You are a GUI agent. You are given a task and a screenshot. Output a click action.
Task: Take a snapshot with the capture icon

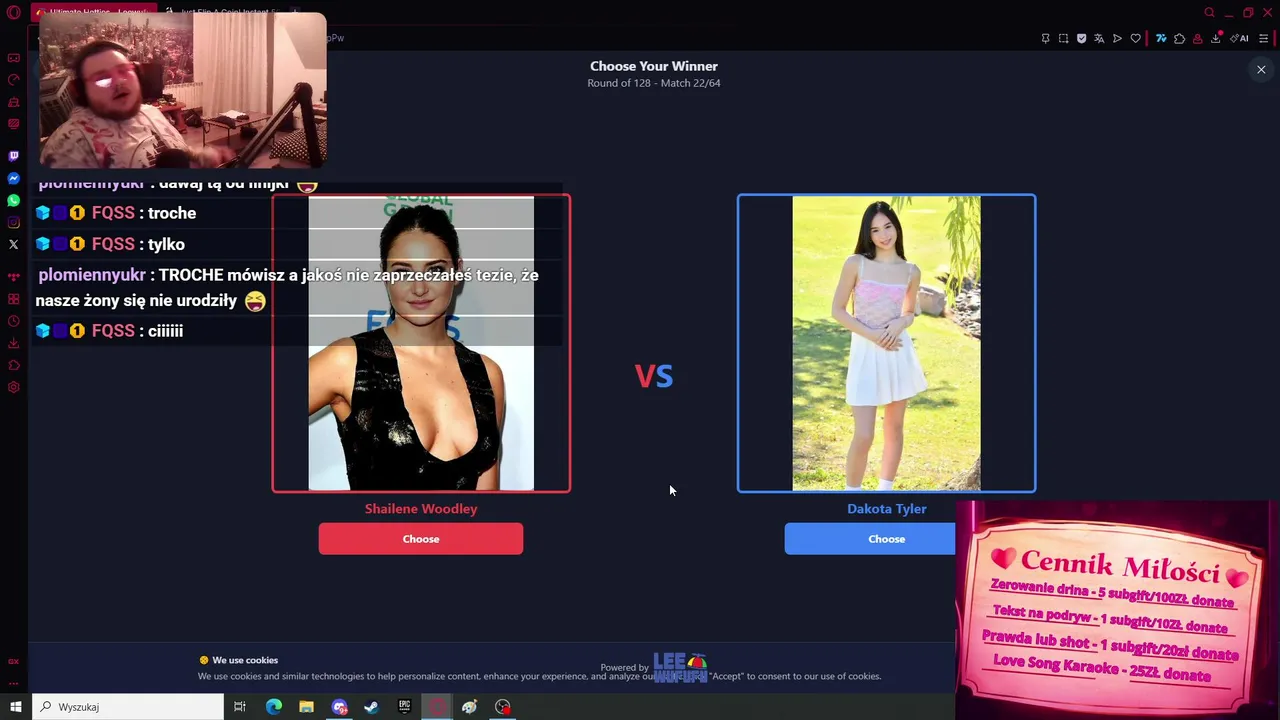(1063, 38)
